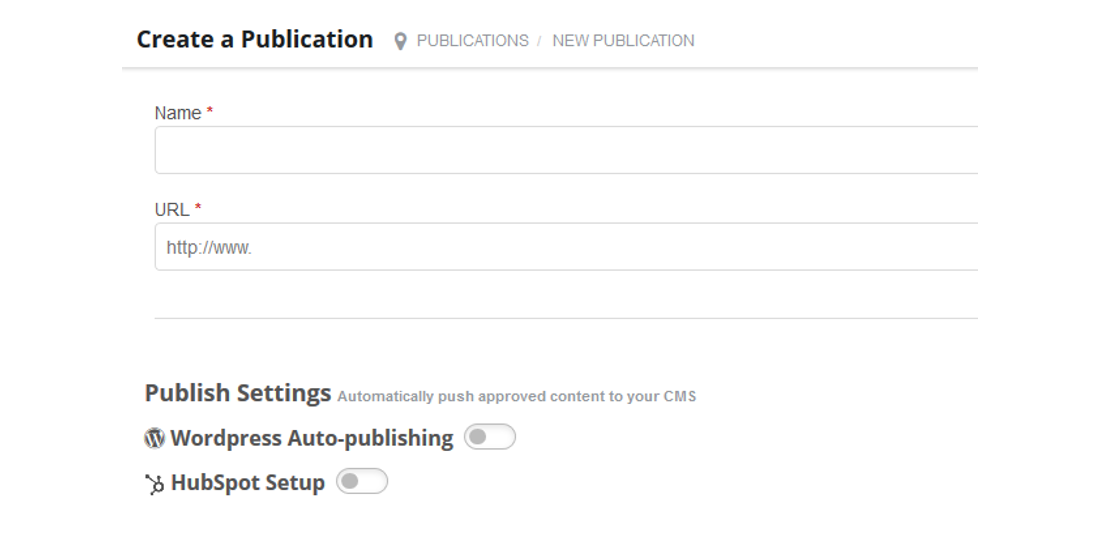Click the Name field label

[178, 113]
